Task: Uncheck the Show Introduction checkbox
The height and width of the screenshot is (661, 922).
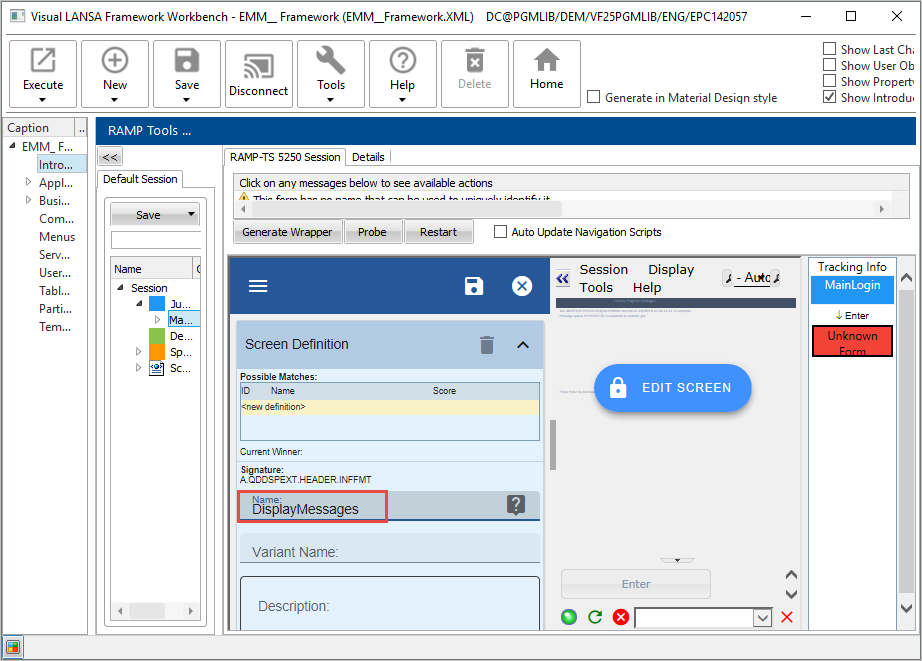Action: click(x=829, y=97)
